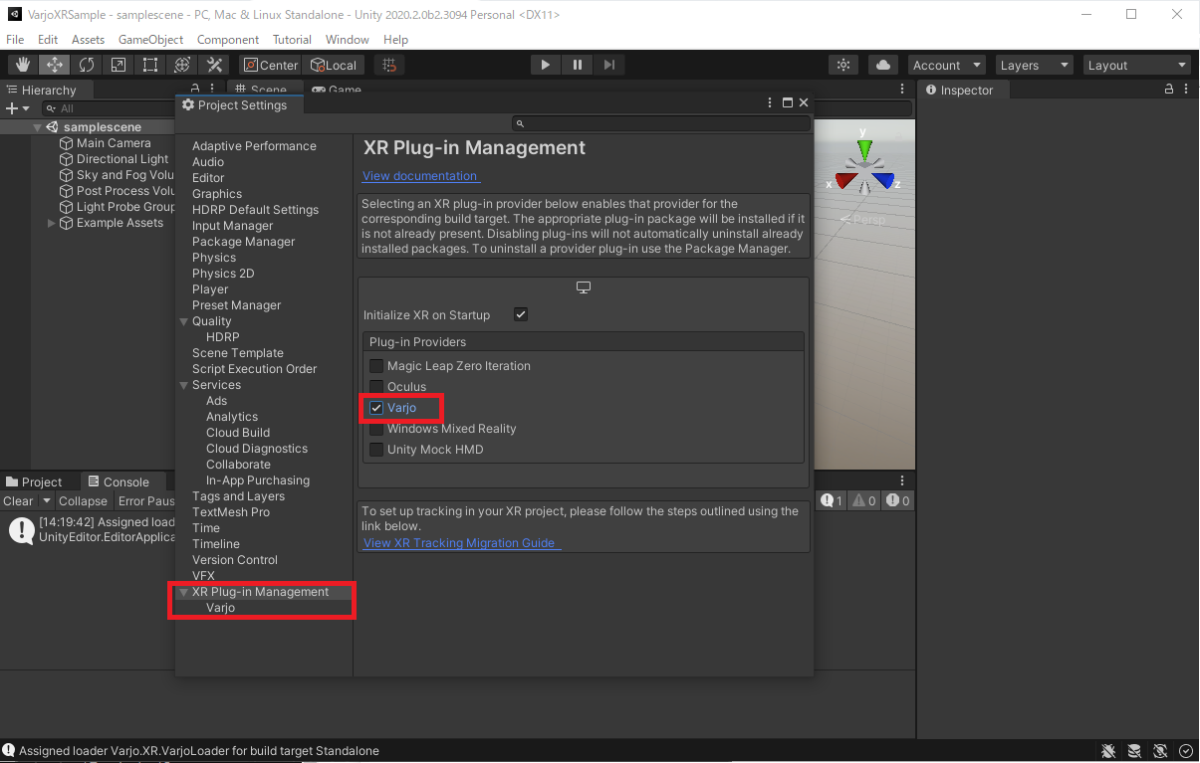The image size is (1200, 763).
Task: Click the Project Settings search field
Action: (x=661, y=124)
